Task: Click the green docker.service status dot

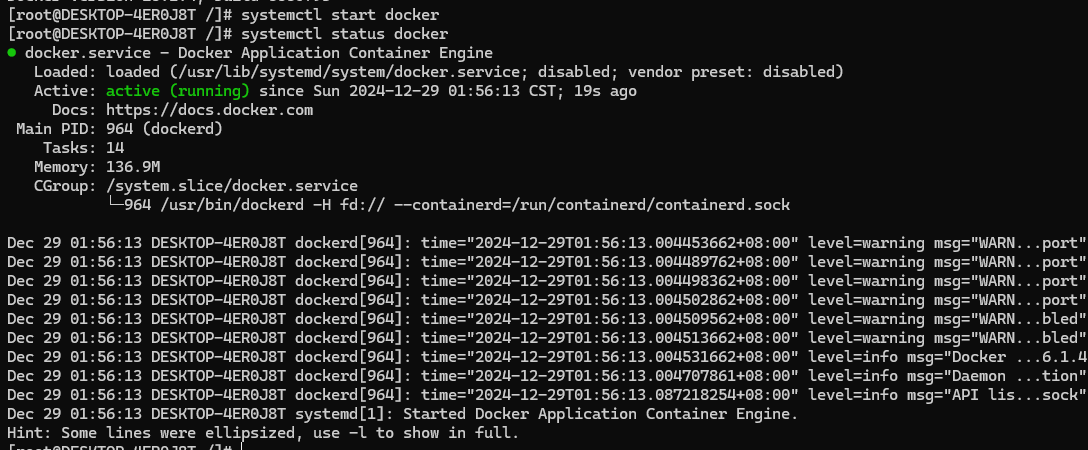Action: coord(11,52)
